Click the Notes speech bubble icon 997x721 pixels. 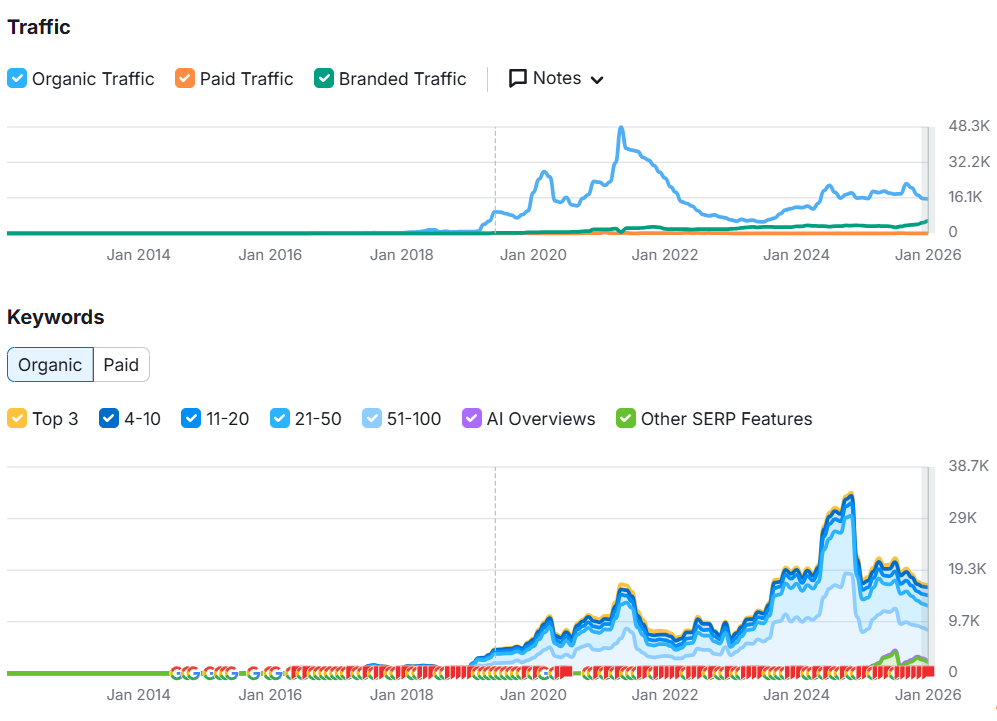click(518, 78)
